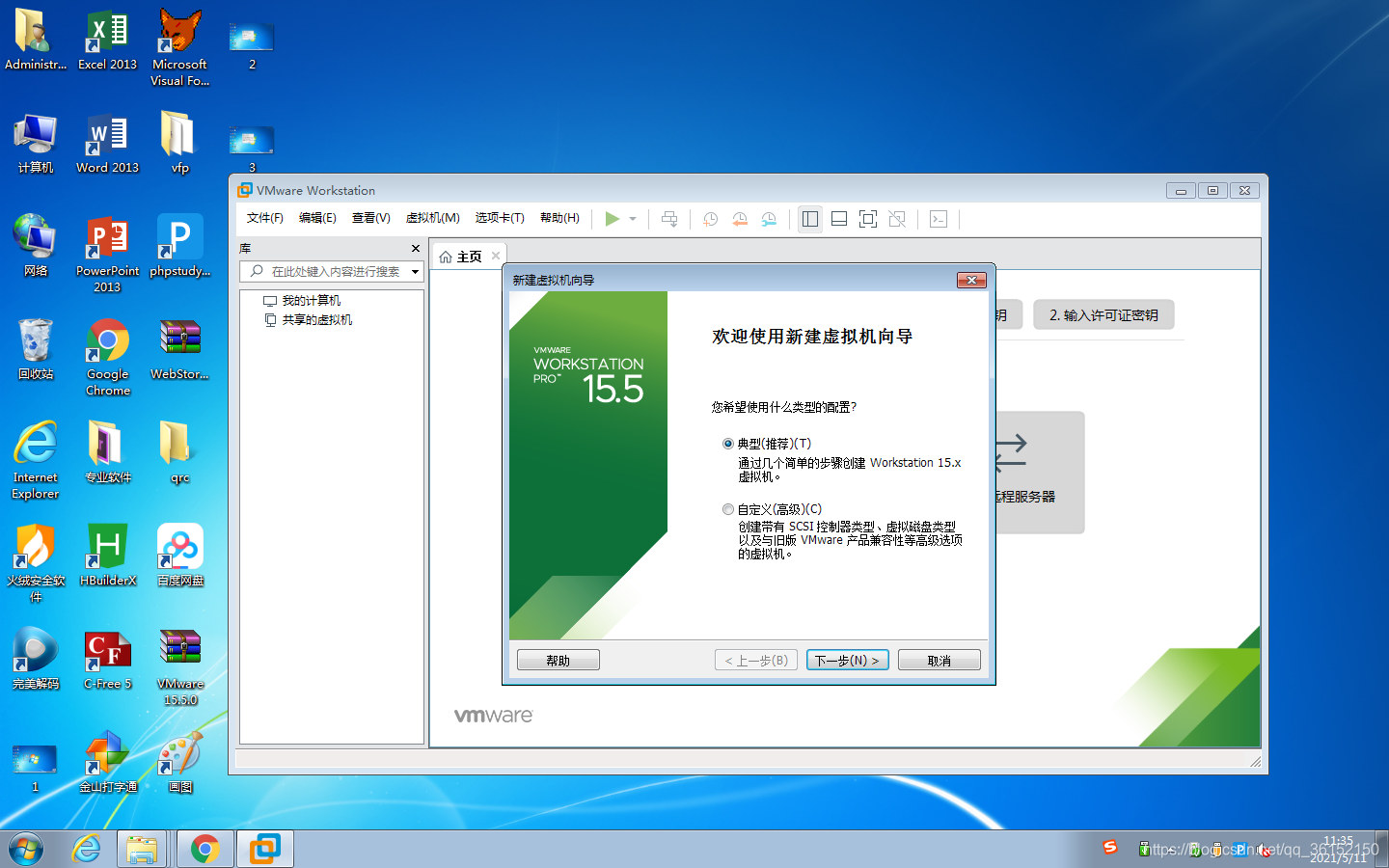Click the WebStorm archive desktop icon
The image size is (1389, 868).
pyautogui.click(x=179, y=349)
